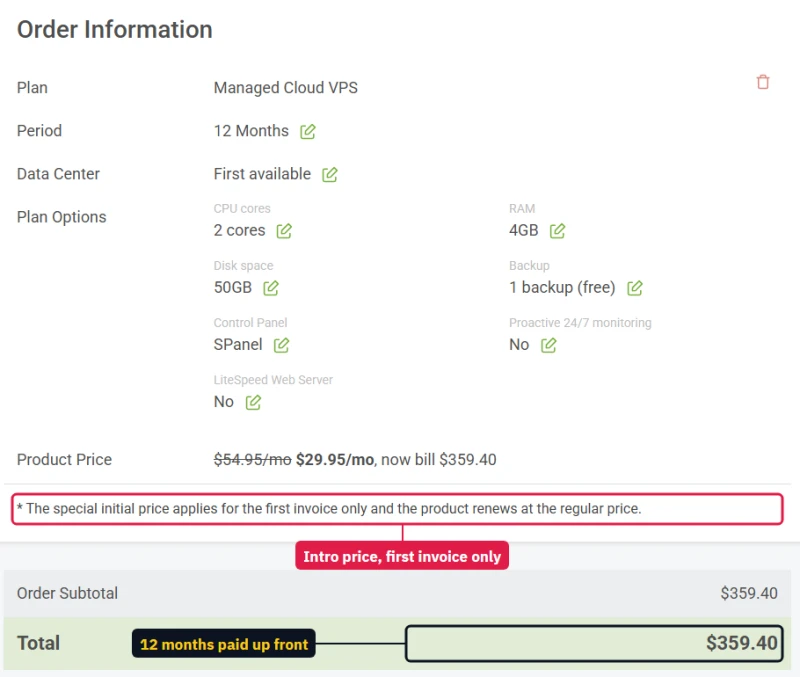Click the struck-through $54.95/mo price

[253, 460]
